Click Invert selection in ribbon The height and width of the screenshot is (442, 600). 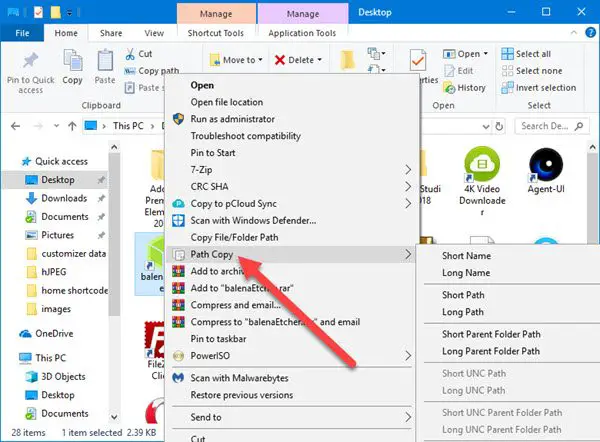538,88
